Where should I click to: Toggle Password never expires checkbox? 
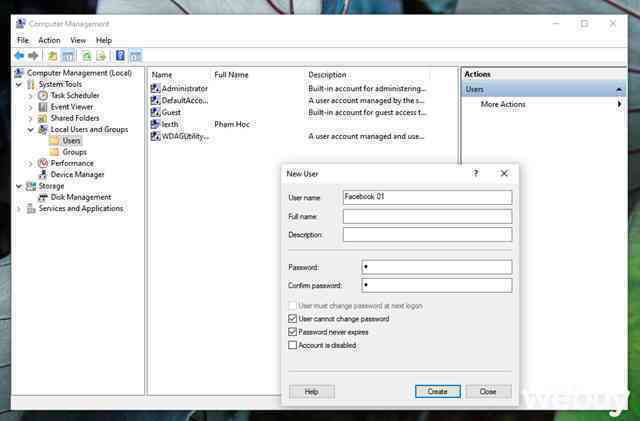point(292,332)
